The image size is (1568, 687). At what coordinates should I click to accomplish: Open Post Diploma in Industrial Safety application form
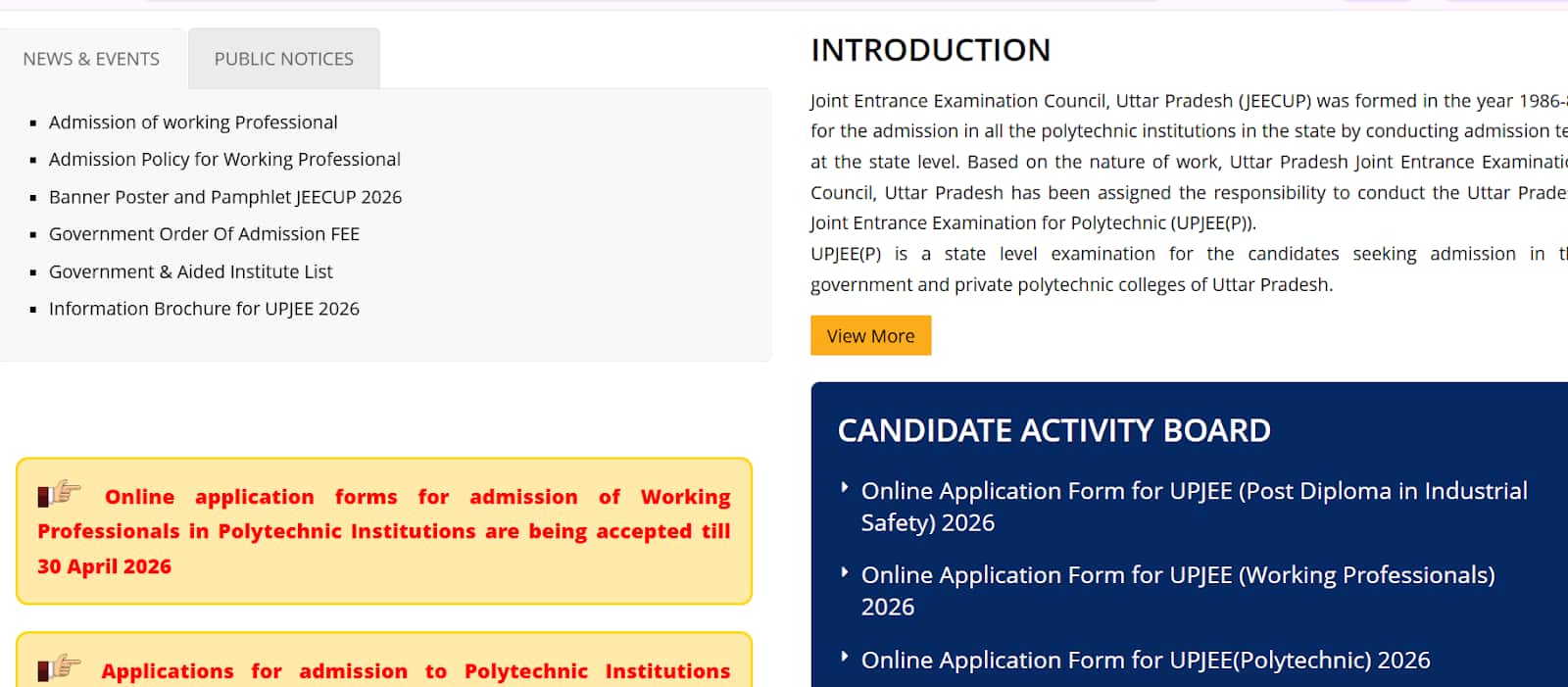point(1194,507)
